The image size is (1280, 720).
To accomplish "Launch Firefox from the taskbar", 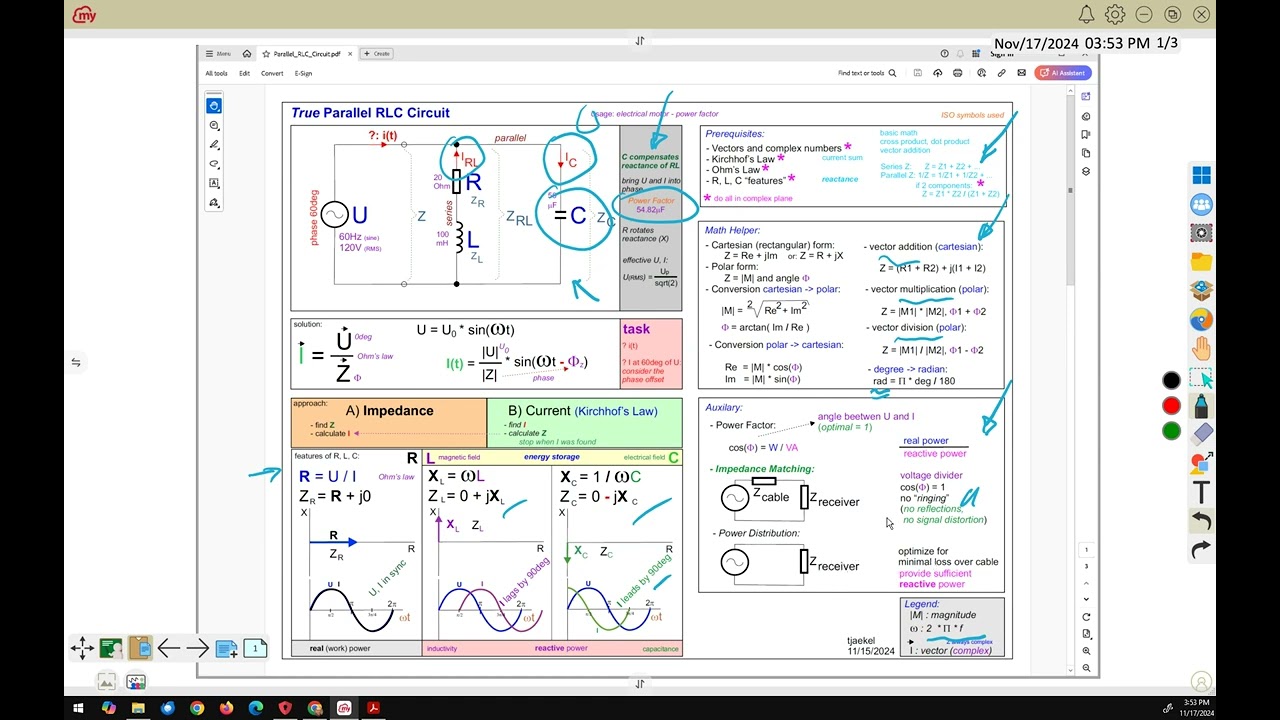I will [x=226, y=708].
